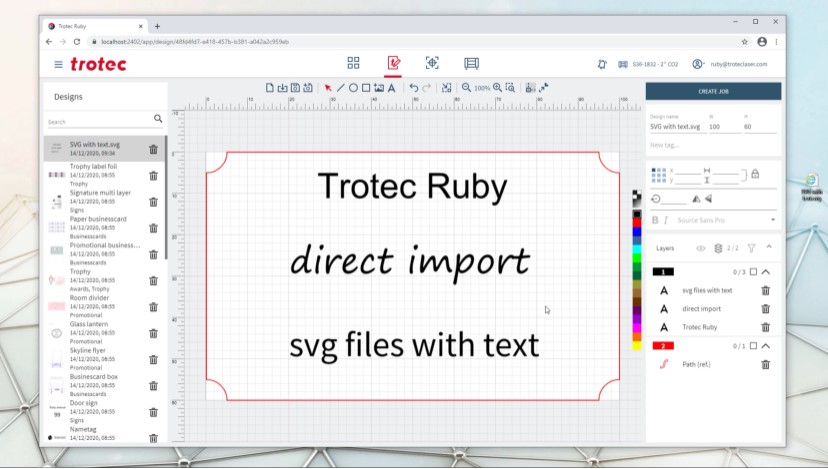The width and height of the screenshot is (828, 469).
Task: Collapse layer 1 group with chevron
Action: (x=766, y=271)
